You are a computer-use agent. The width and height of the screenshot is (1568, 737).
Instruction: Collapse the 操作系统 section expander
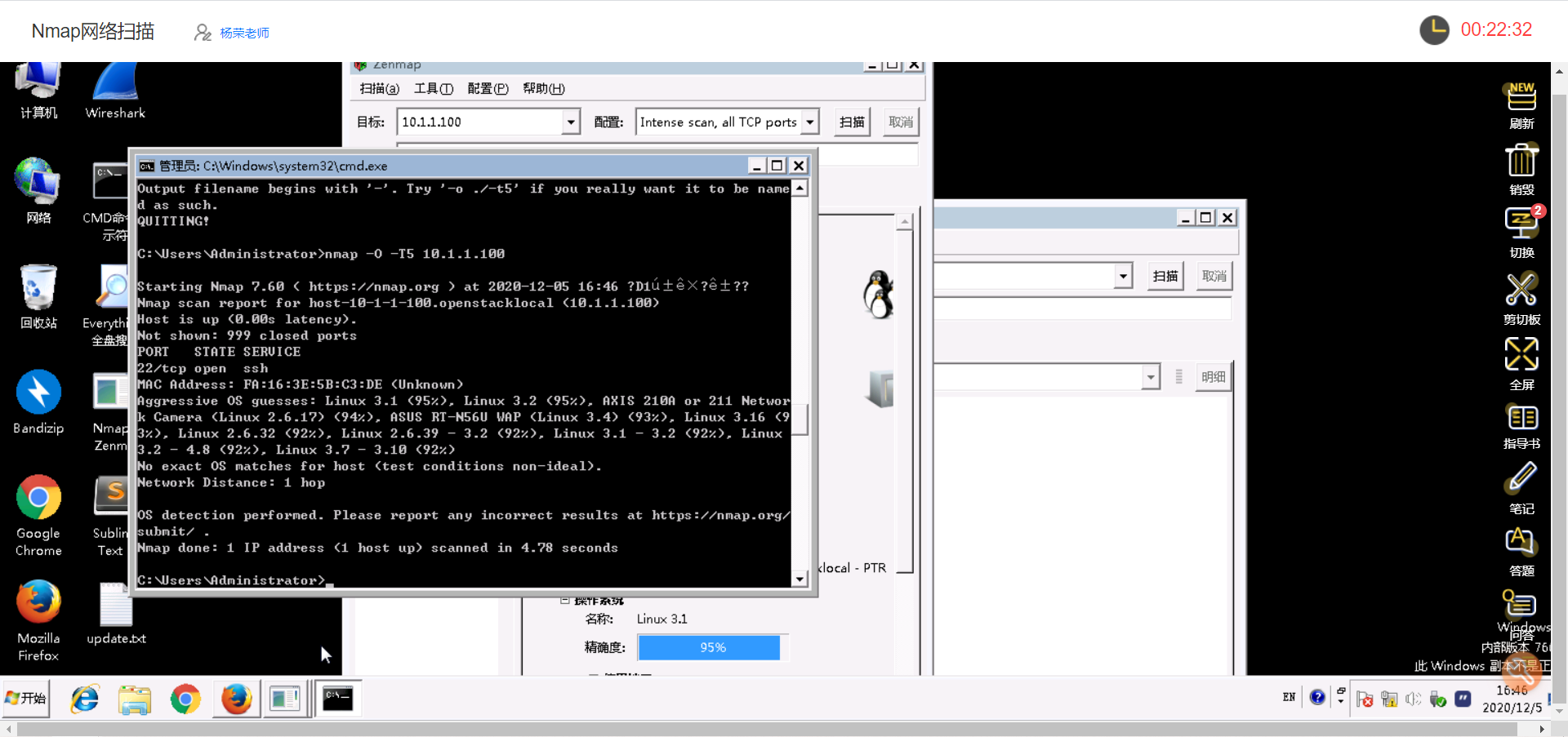(x=564, y=600)
